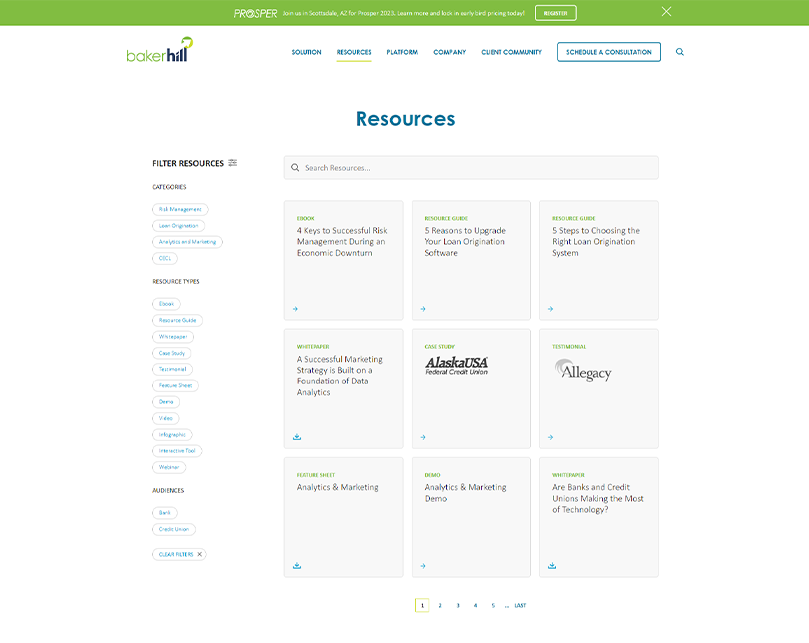Toggle the Credit Union audience filter
This screenshot has height=643, width=809.
(x=174, y=529)
